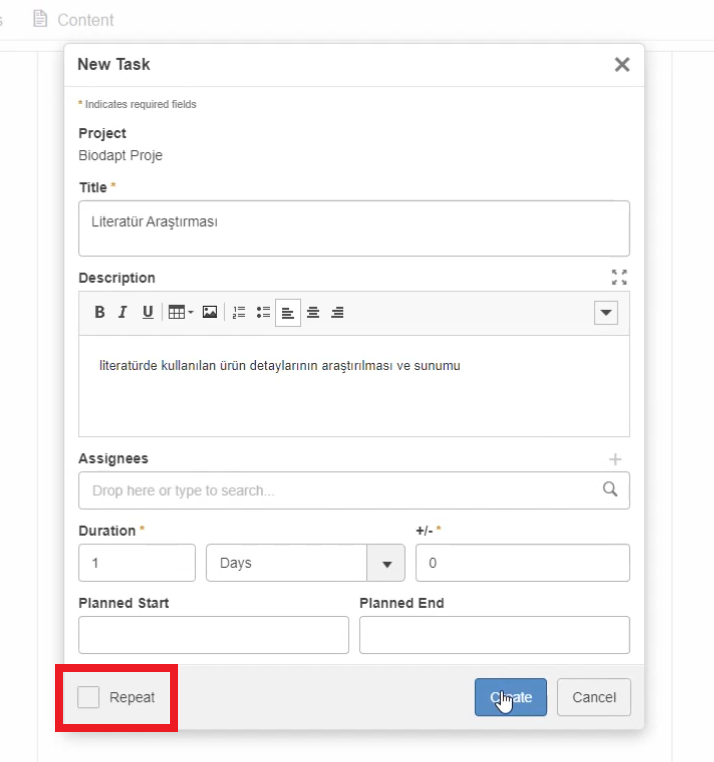Viewport: 714px width, 762px height.
Task: Cancel the new task dialog
Action: 594,697
